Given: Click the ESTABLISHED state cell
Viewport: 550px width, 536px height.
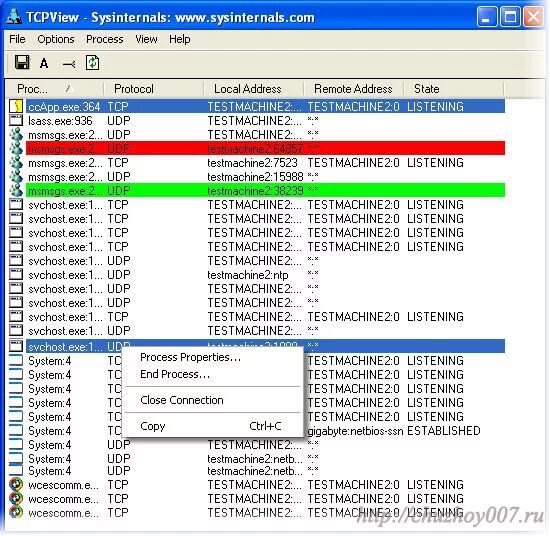Looking at the screenshot, I should pos(444,431).
